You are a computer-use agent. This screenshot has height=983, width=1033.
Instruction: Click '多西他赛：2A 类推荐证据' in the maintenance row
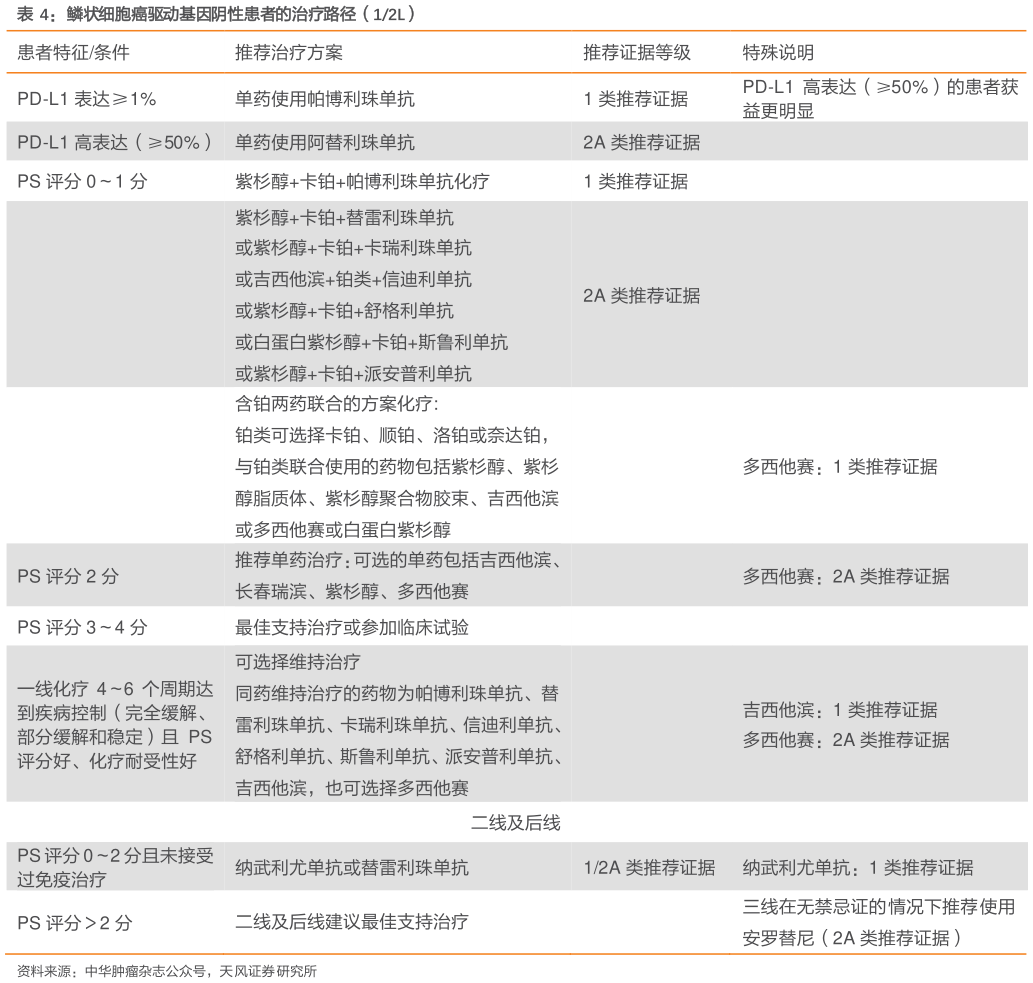(846, 741)
